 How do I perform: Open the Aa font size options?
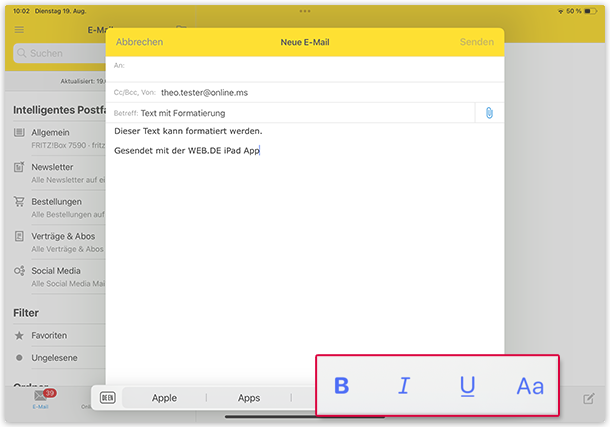pyautogui.click(x=530, y=386)
